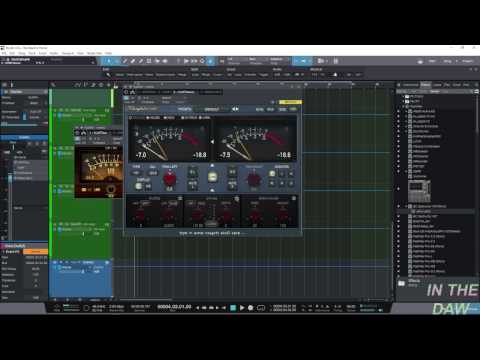Go to the Start page
480x360 pixels.
(x=432, y=61)
